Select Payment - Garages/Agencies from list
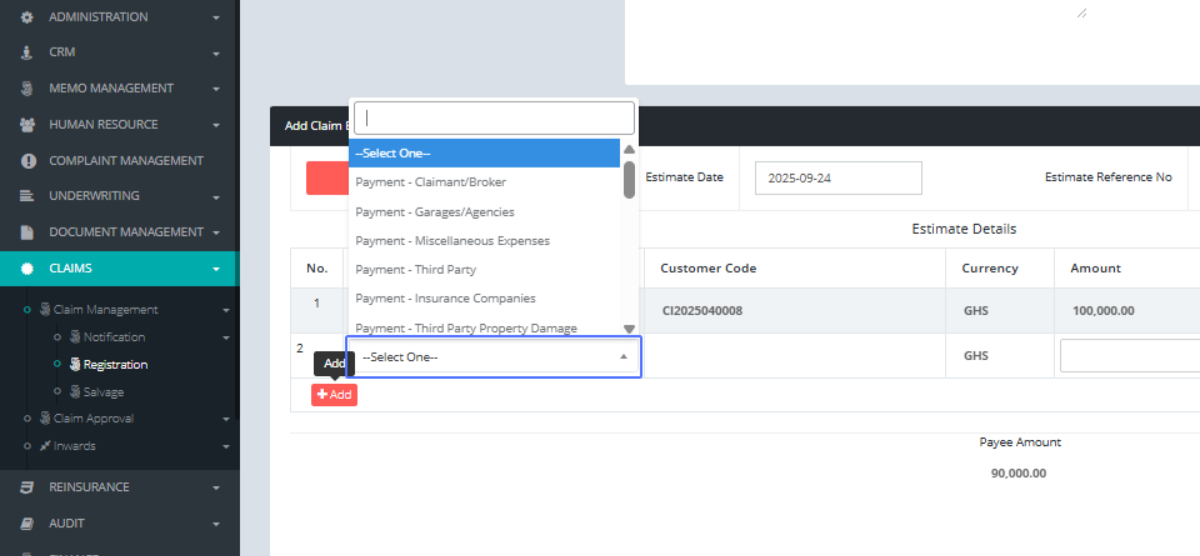Screen dimensions: 1200x556 click(x=435, y=212)
